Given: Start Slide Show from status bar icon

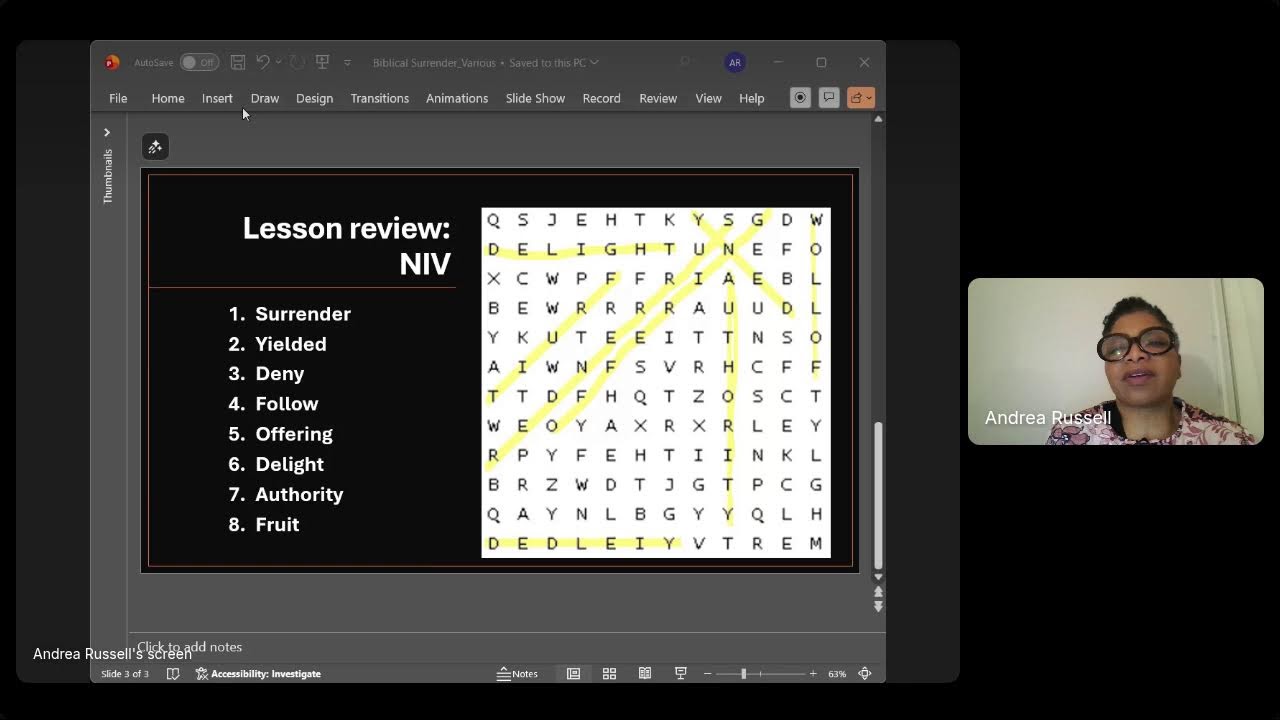Looking at the screenshot, I should pyautogui.click(x=681, y=674).
